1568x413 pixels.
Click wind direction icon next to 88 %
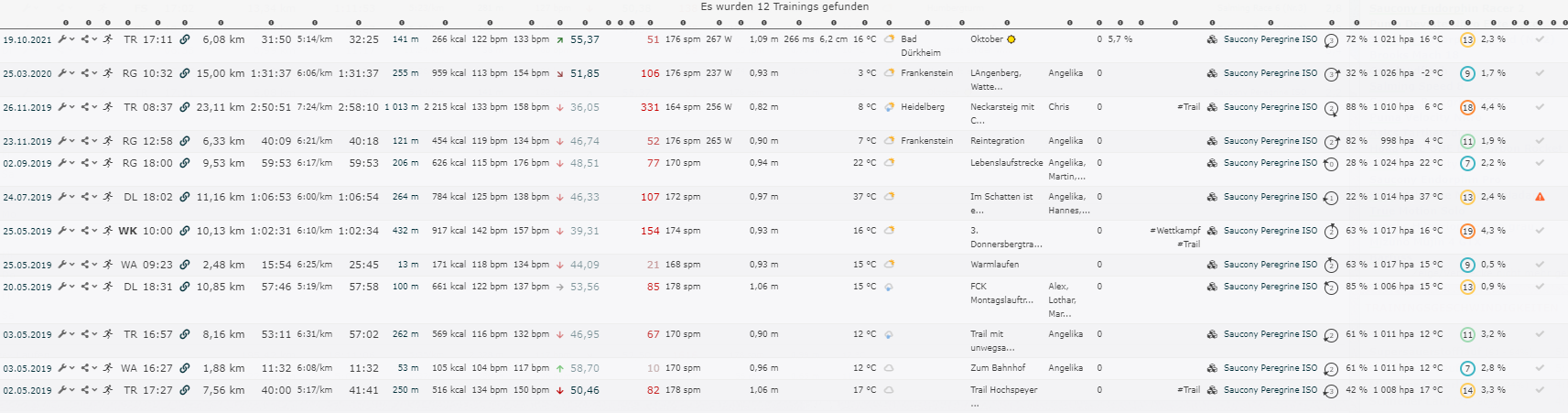pos(1331,108)
